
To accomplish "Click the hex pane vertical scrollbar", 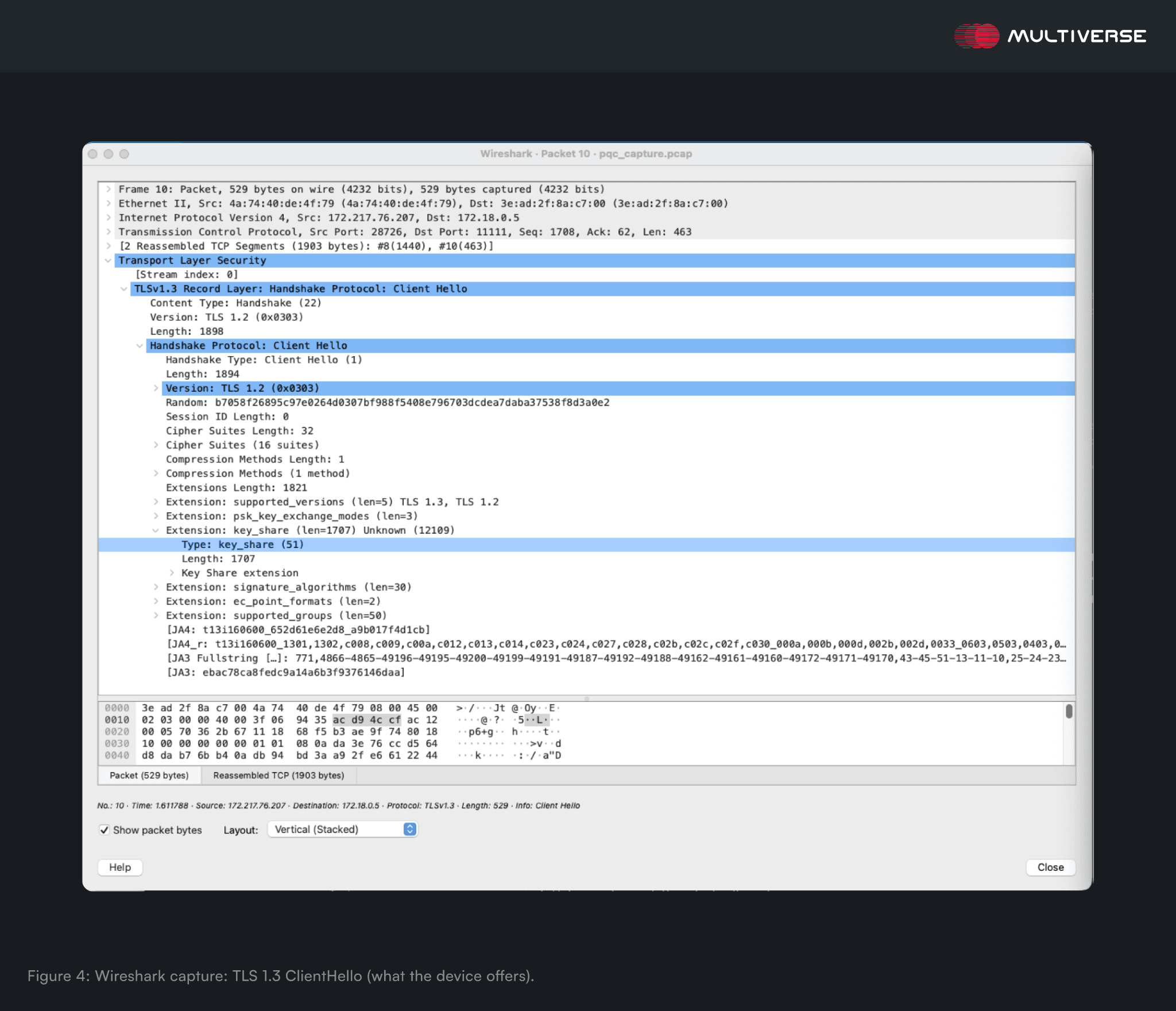I will click(x=1069, y=712).
